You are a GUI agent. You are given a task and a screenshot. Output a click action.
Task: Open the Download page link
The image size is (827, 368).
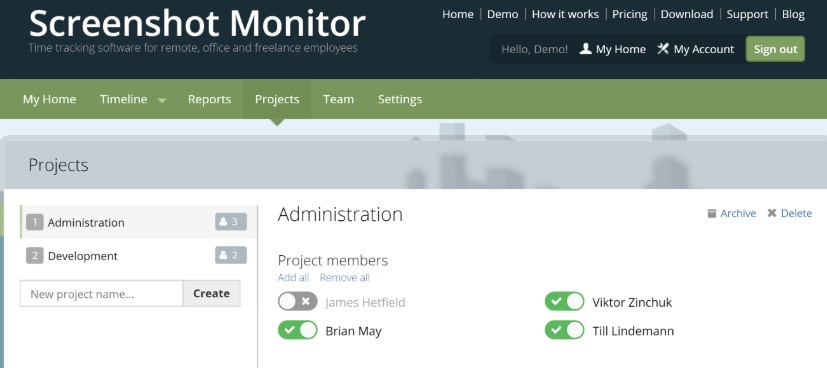coord(687,14)
